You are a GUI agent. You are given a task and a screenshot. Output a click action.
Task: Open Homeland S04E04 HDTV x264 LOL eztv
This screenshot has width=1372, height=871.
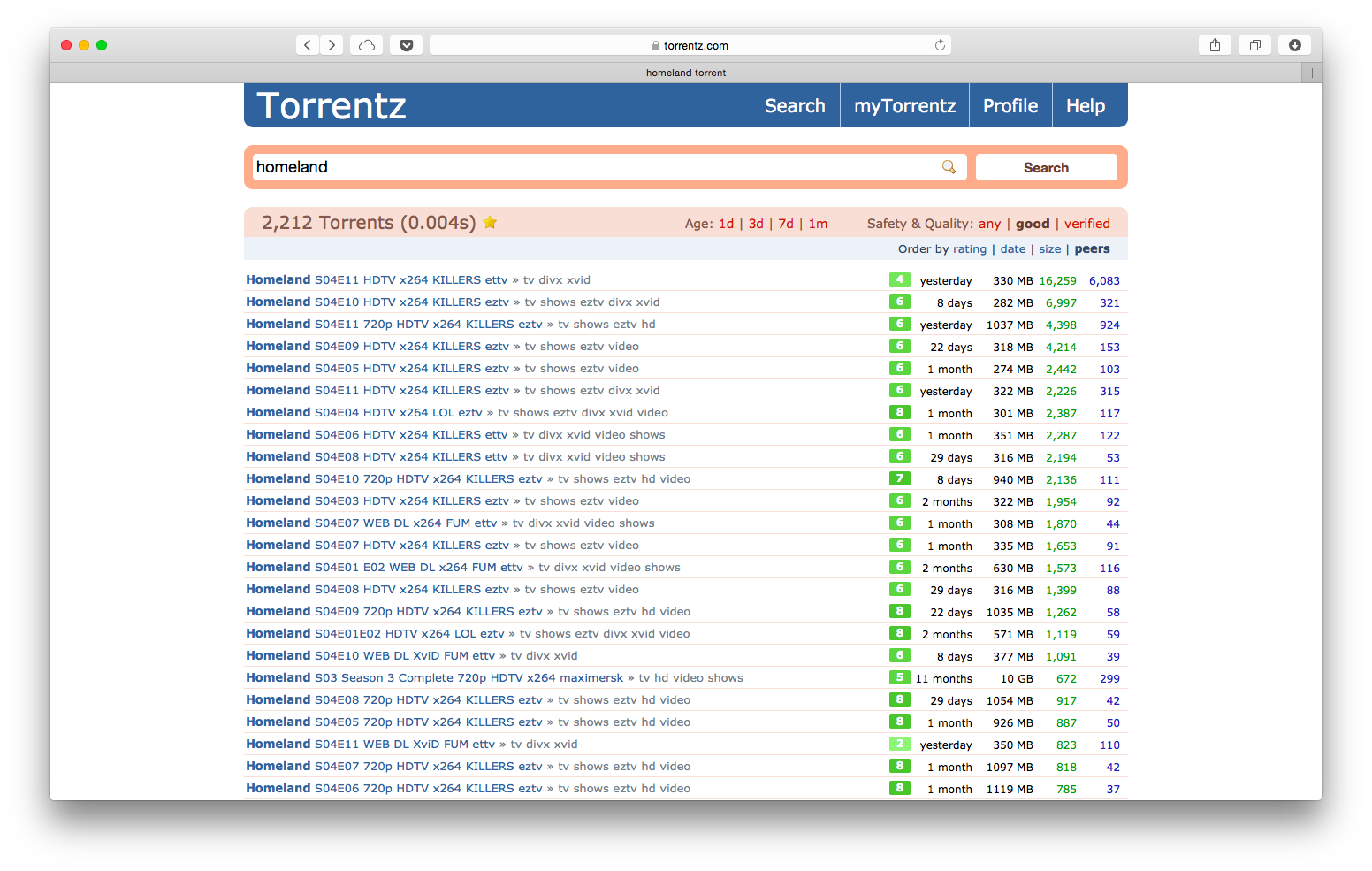pos(364,412)
